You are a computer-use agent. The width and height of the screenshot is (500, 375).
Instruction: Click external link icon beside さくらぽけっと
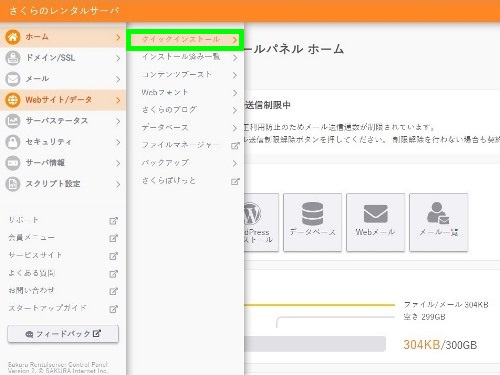(x=235, y=181)
